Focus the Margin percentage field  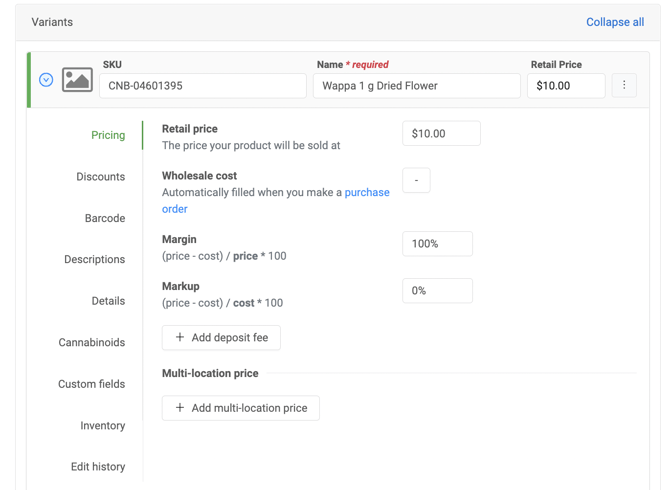point(437,244)
